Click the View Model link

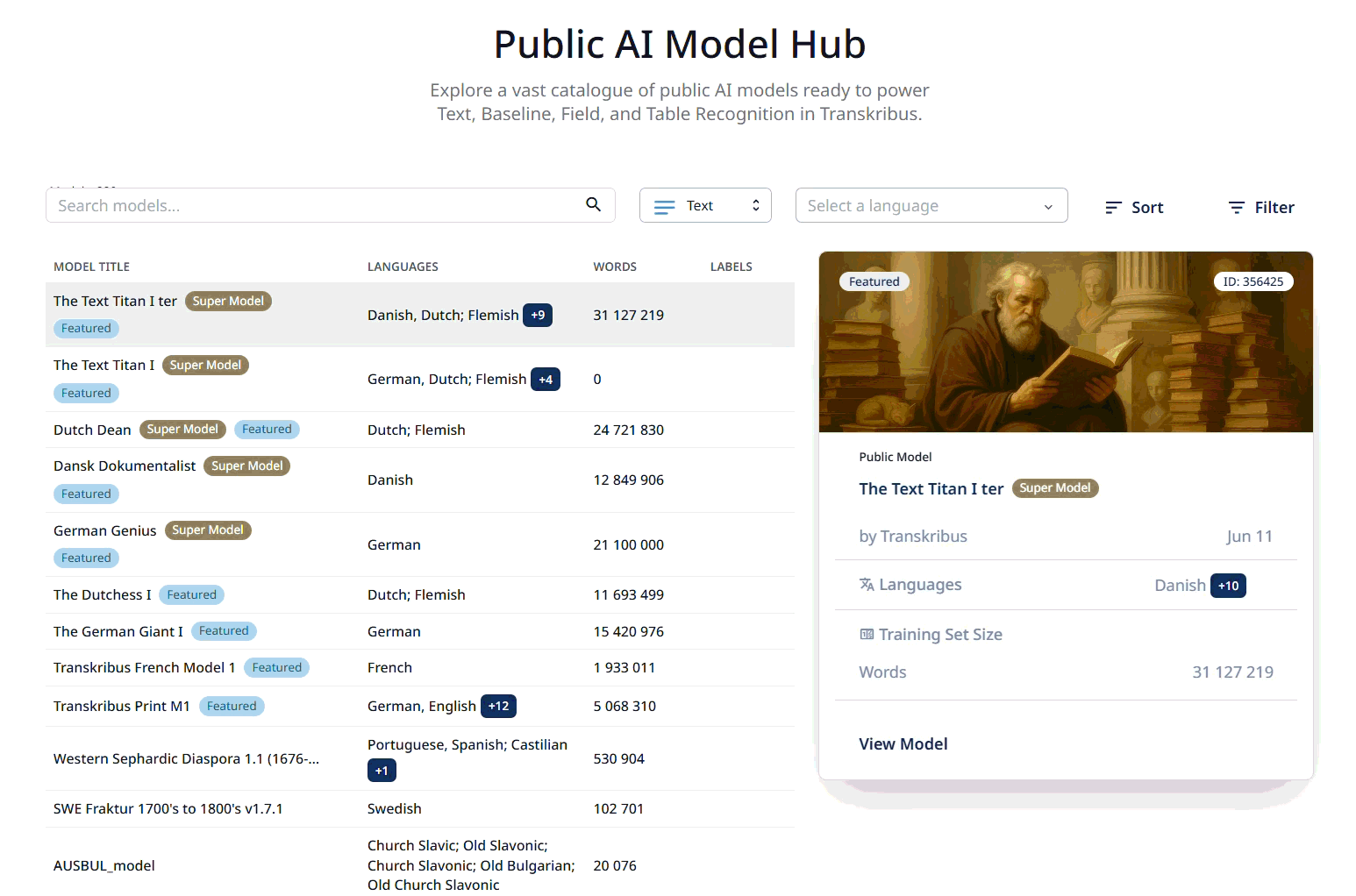tap(903, 743)
